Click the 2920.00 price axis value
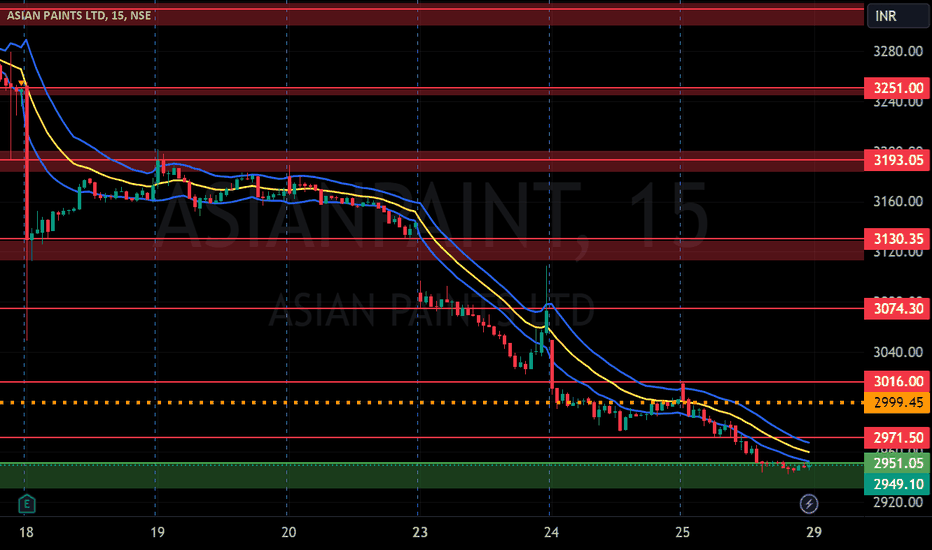The image size is (932, 550). pos(898,502)
